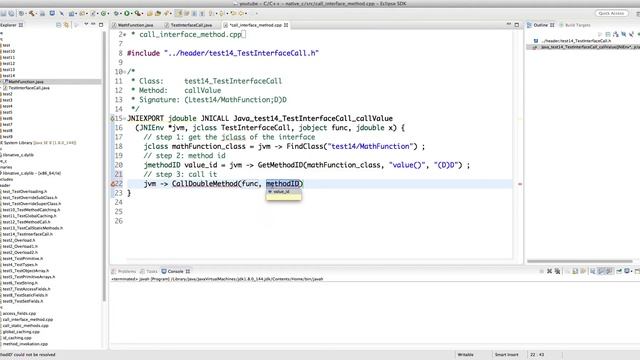Click the Outline panel horizontal scrollbar
This screenshot has height=360, width=640.
coord(580,261)
